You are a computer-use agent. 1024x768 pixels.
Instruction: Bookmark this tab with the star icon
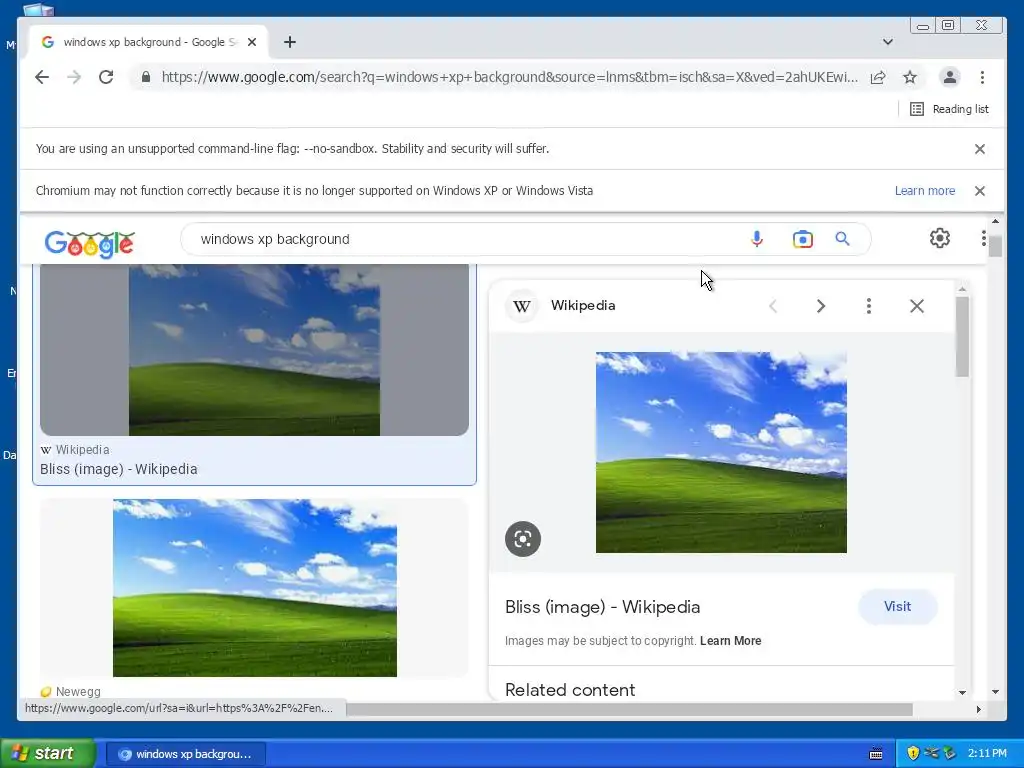point(910,77)
